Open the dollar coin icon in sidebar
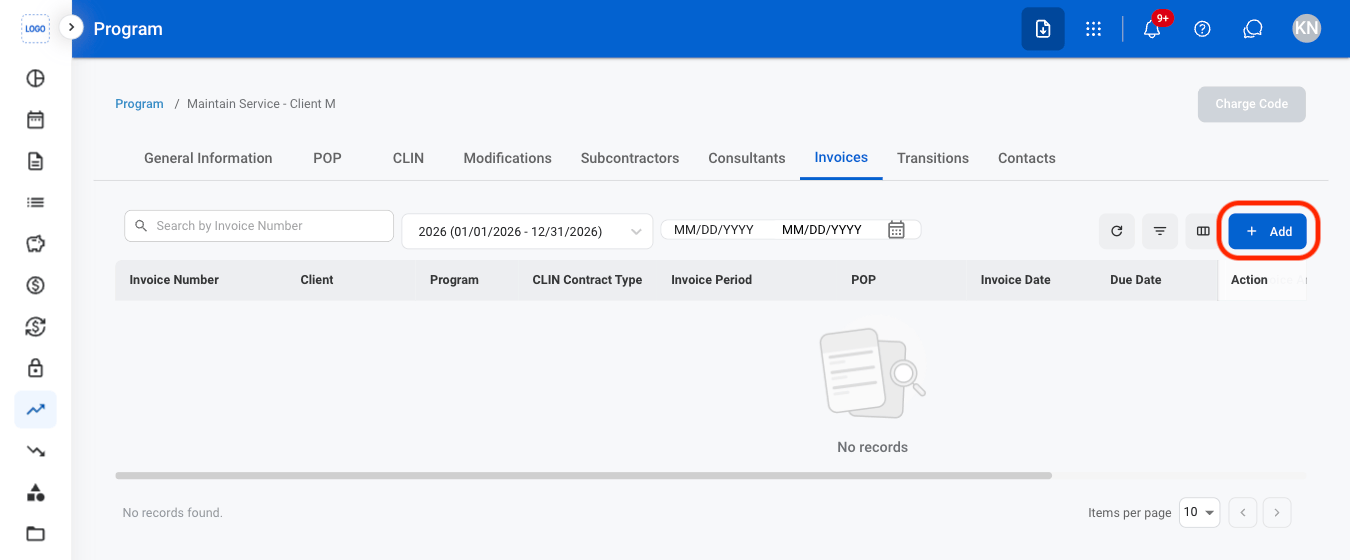The height and width of the screenshot is (560, 1350). click(35, 285)
